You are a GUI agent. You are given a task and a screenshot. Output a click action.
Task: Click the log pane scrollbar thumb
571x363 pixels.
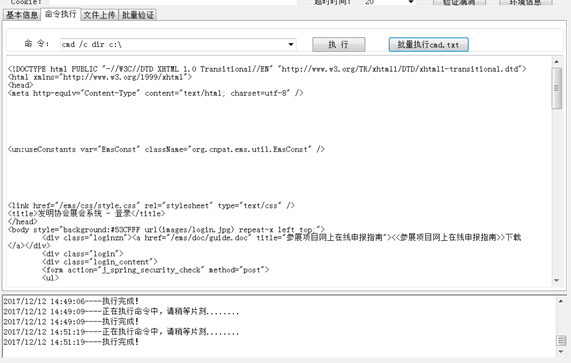(x=561, y=341)
